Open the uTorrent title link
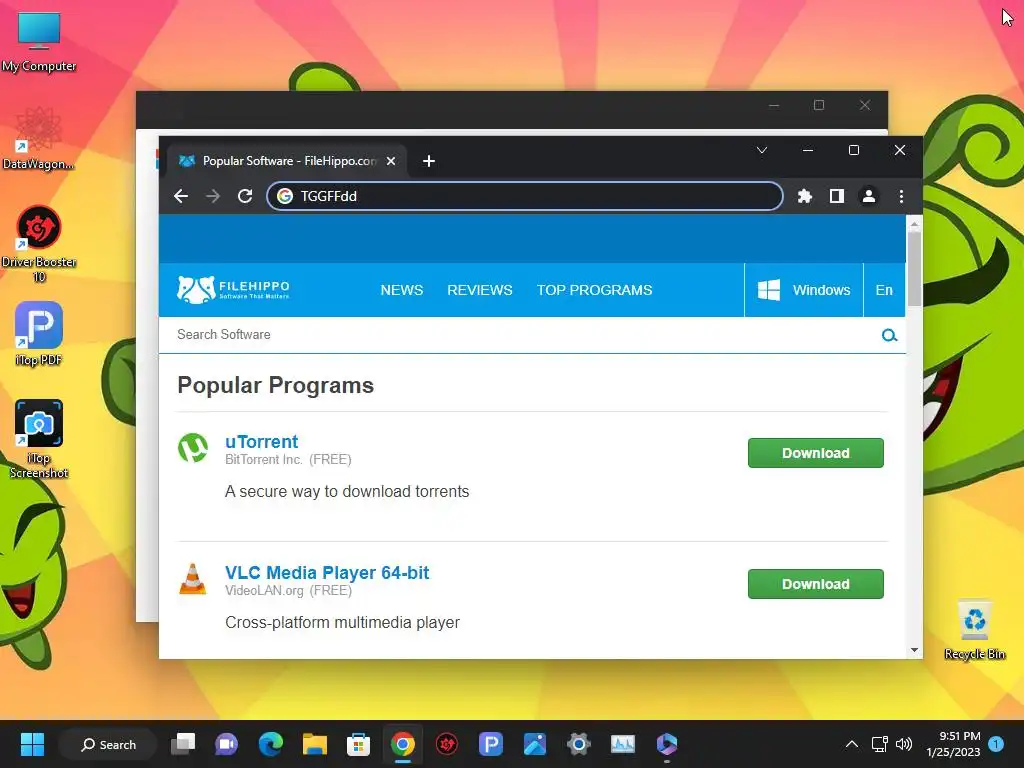This screenshot has height=768, width=1024. [261, 441]
